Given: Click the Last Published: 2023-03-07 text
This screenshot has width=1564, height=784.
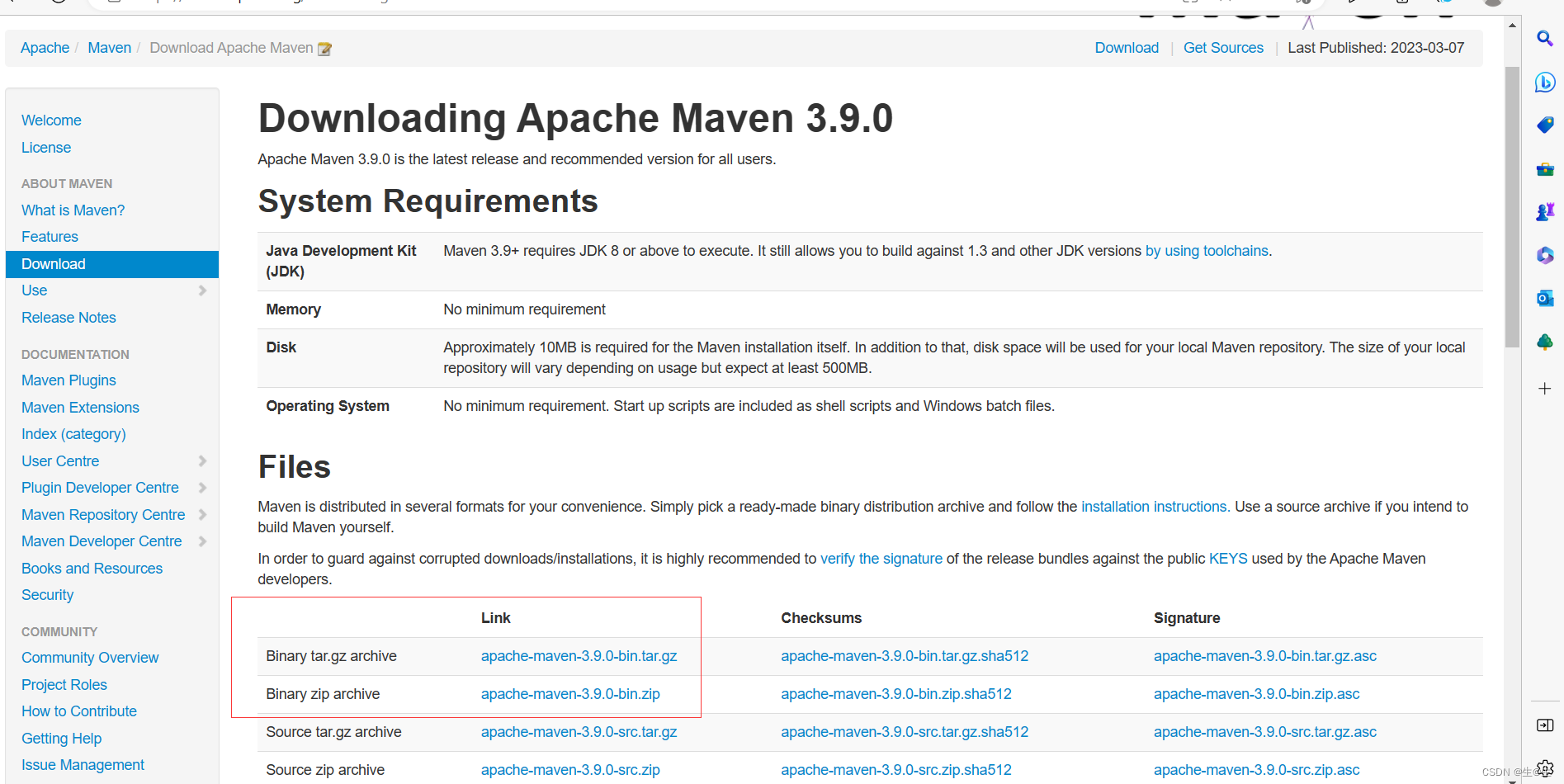Looking at the screenshot, I should pyautogui.click(x=1376, y=48).
